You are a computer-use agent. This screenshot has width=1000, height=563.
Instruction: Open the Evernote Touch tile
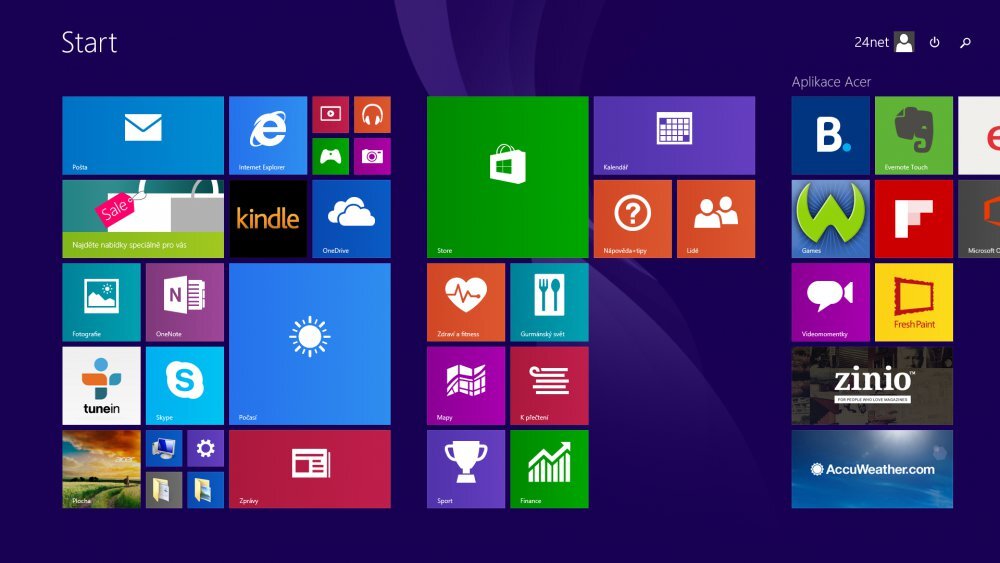(914, 135)
